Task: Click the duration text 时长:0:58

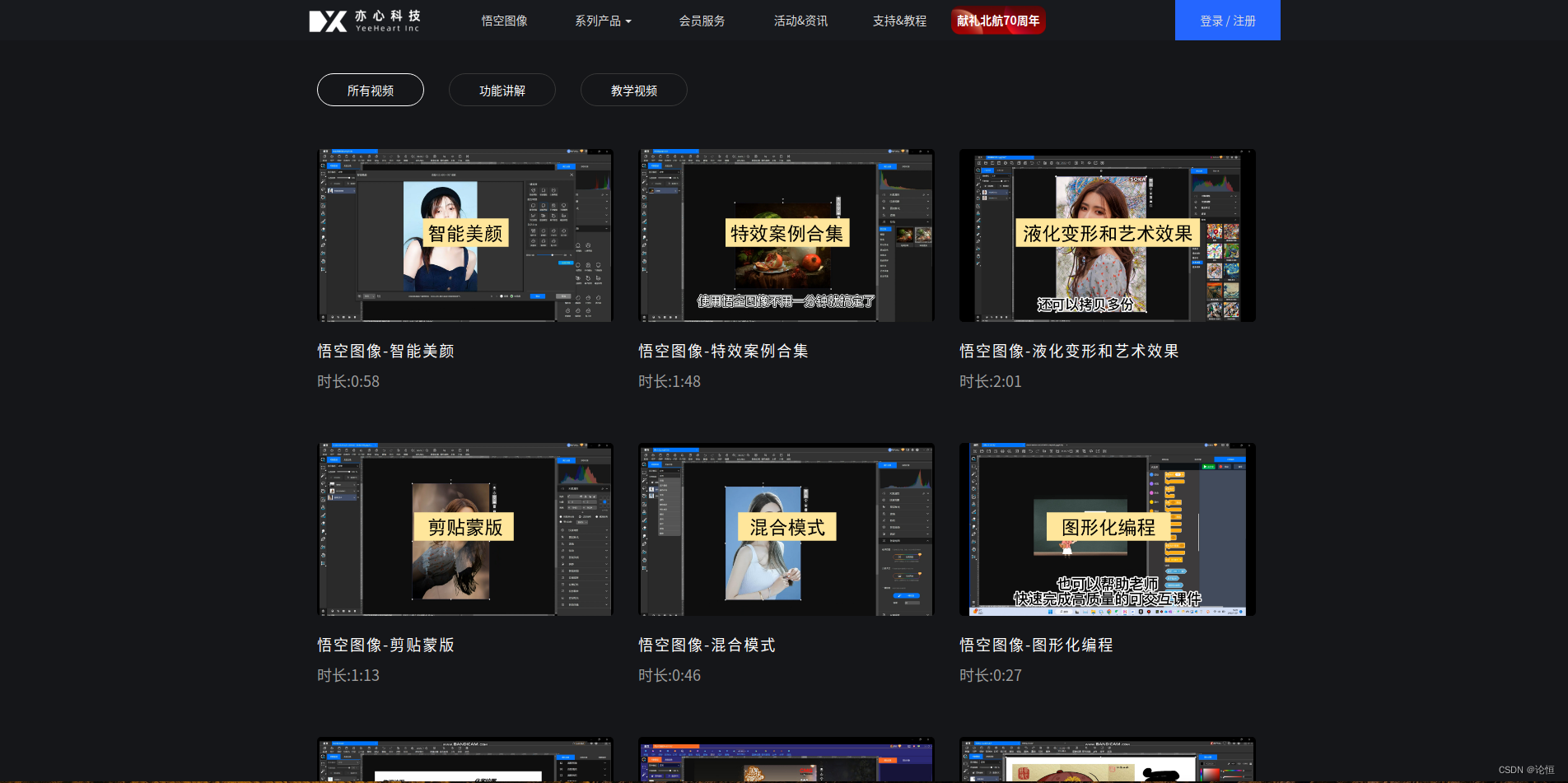Action: (x=348, y=381)
